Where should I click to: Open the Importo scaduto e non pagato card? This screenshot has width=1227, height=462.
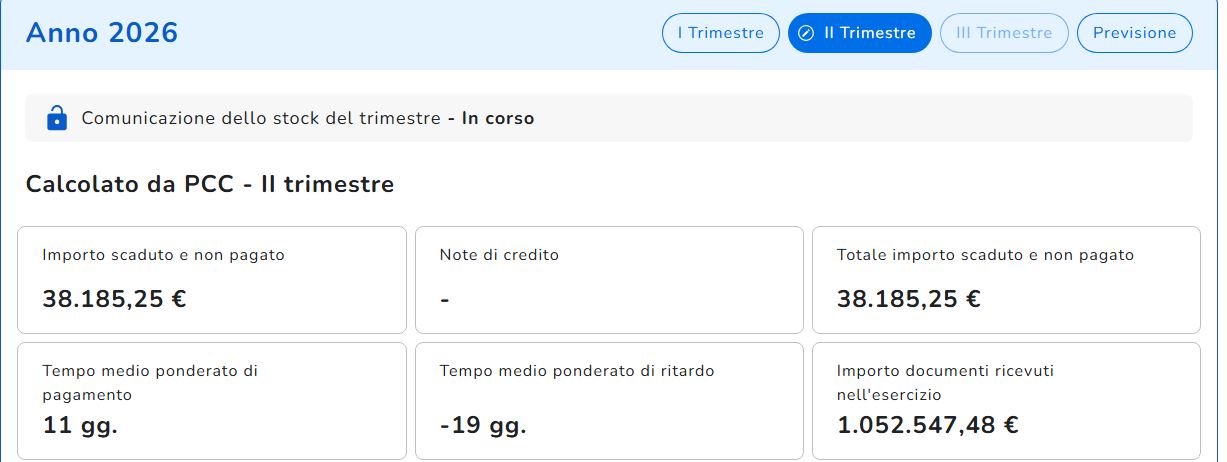212,280
